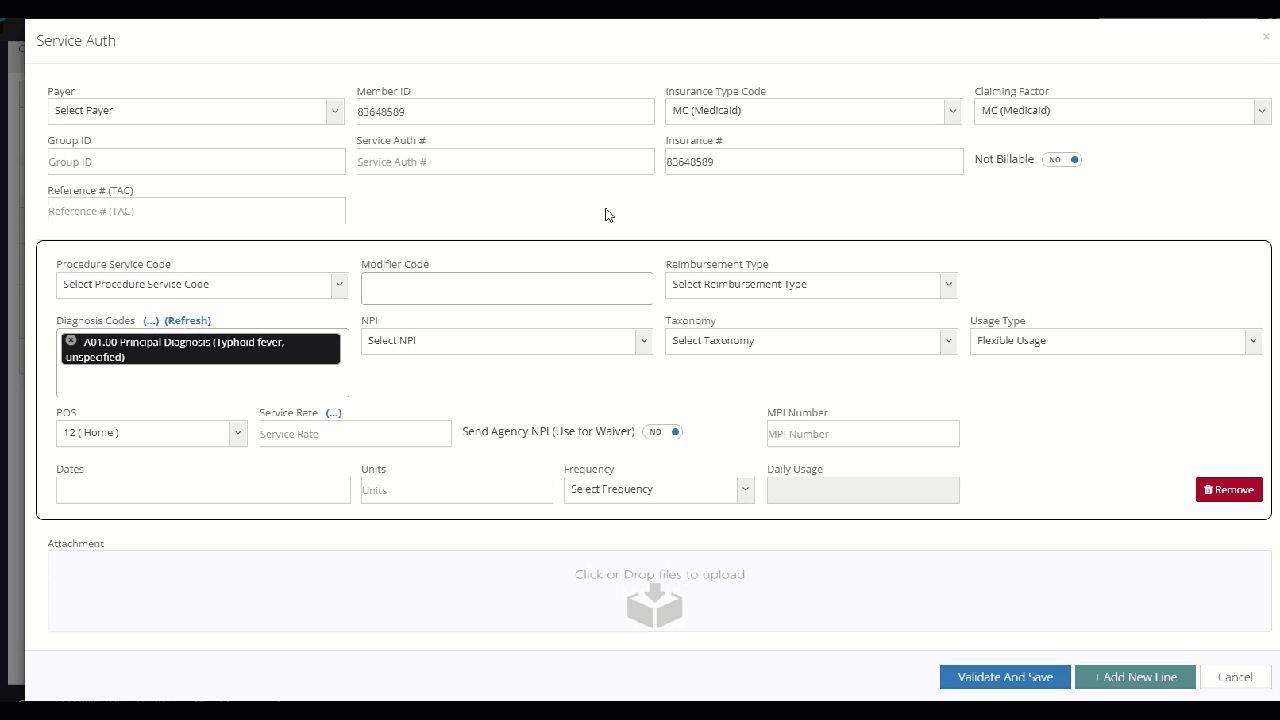The height and width of the screenshot is (720, 1280).
Task: Expand the Usage Type dropdown
Action: click(1115, 341)
